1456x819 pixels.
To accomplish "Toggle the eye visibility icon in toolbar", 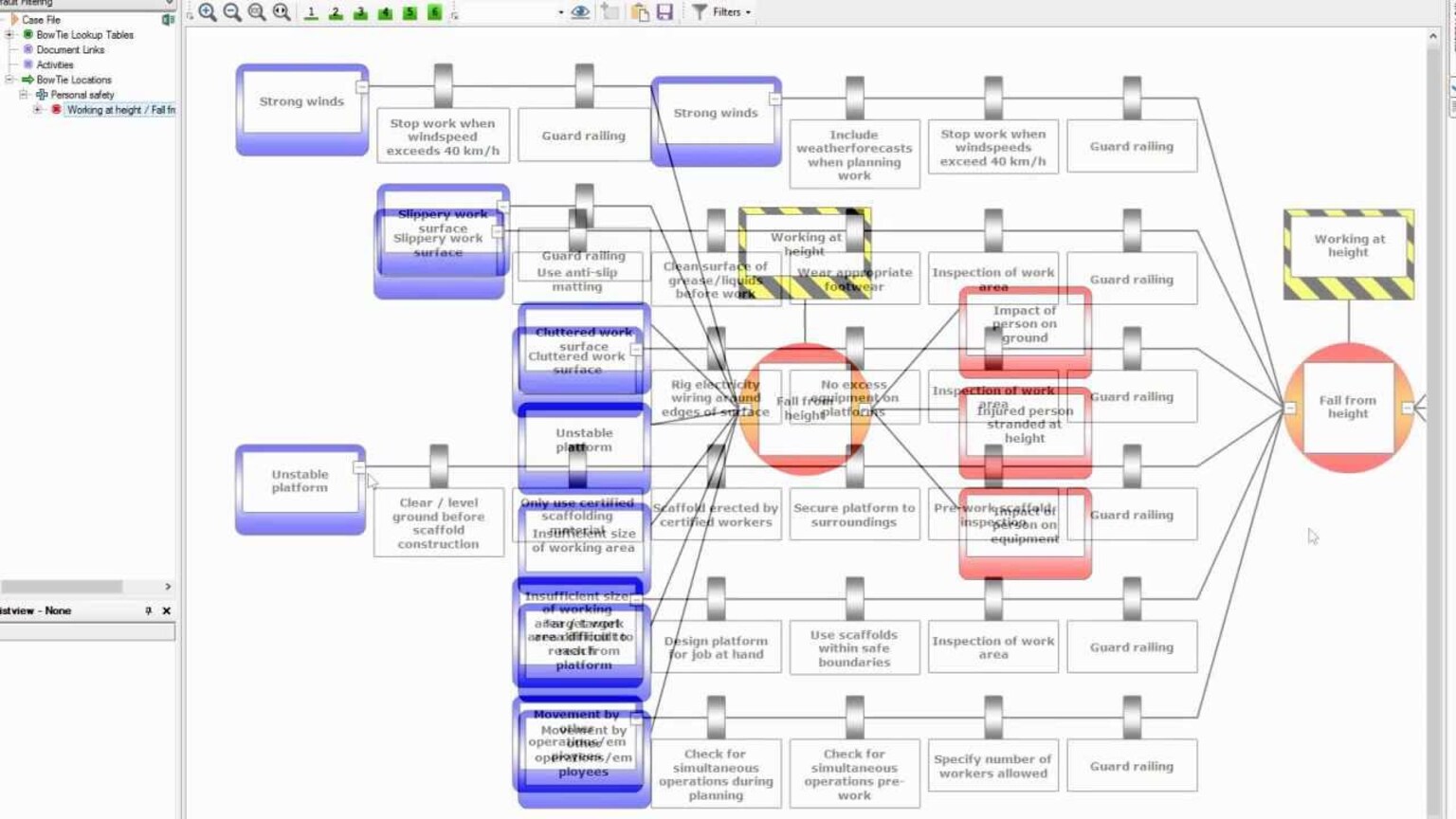I will click(580, 12).
